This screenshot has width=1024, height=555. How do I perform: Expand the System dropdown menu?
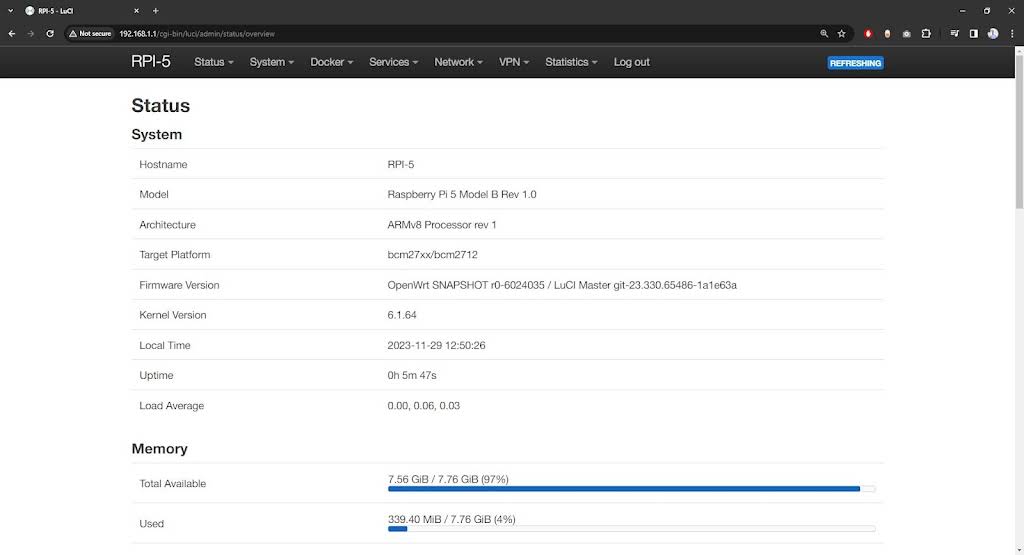point(271,62)
